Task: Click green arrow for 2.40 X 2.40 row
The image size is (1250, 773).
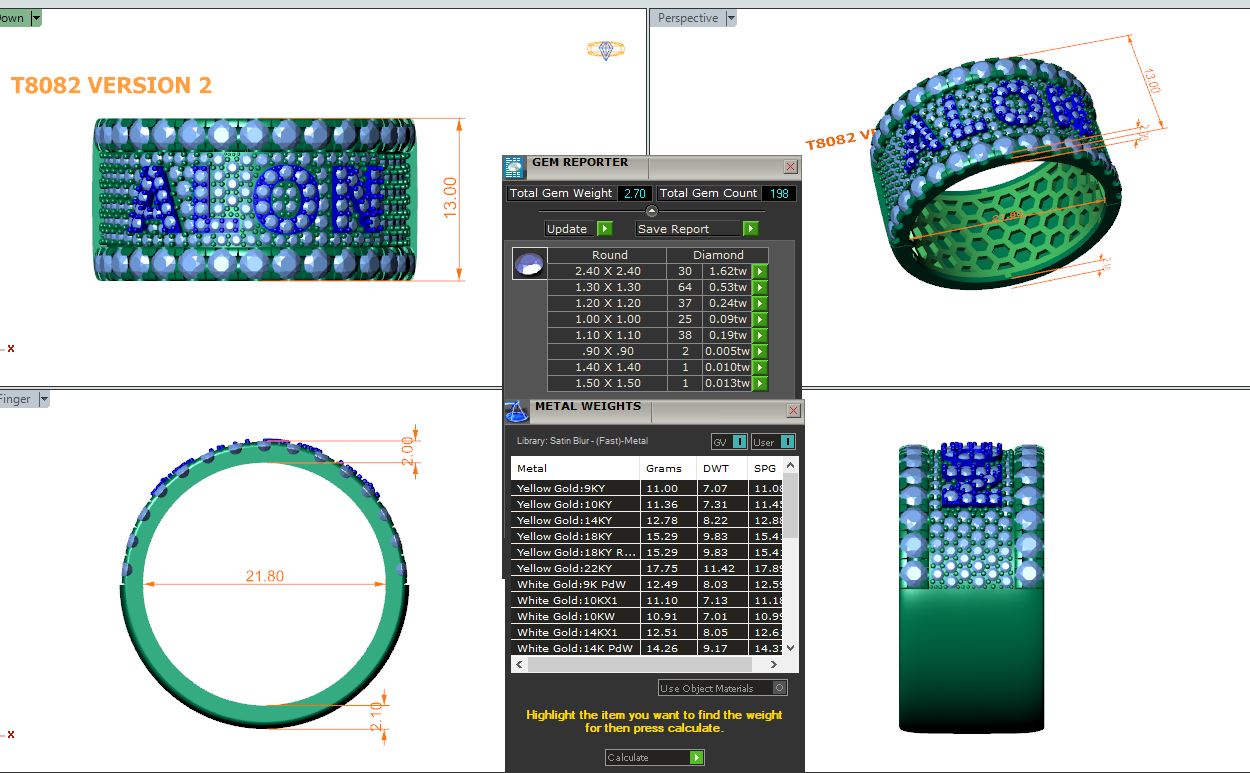Action: 760,271
